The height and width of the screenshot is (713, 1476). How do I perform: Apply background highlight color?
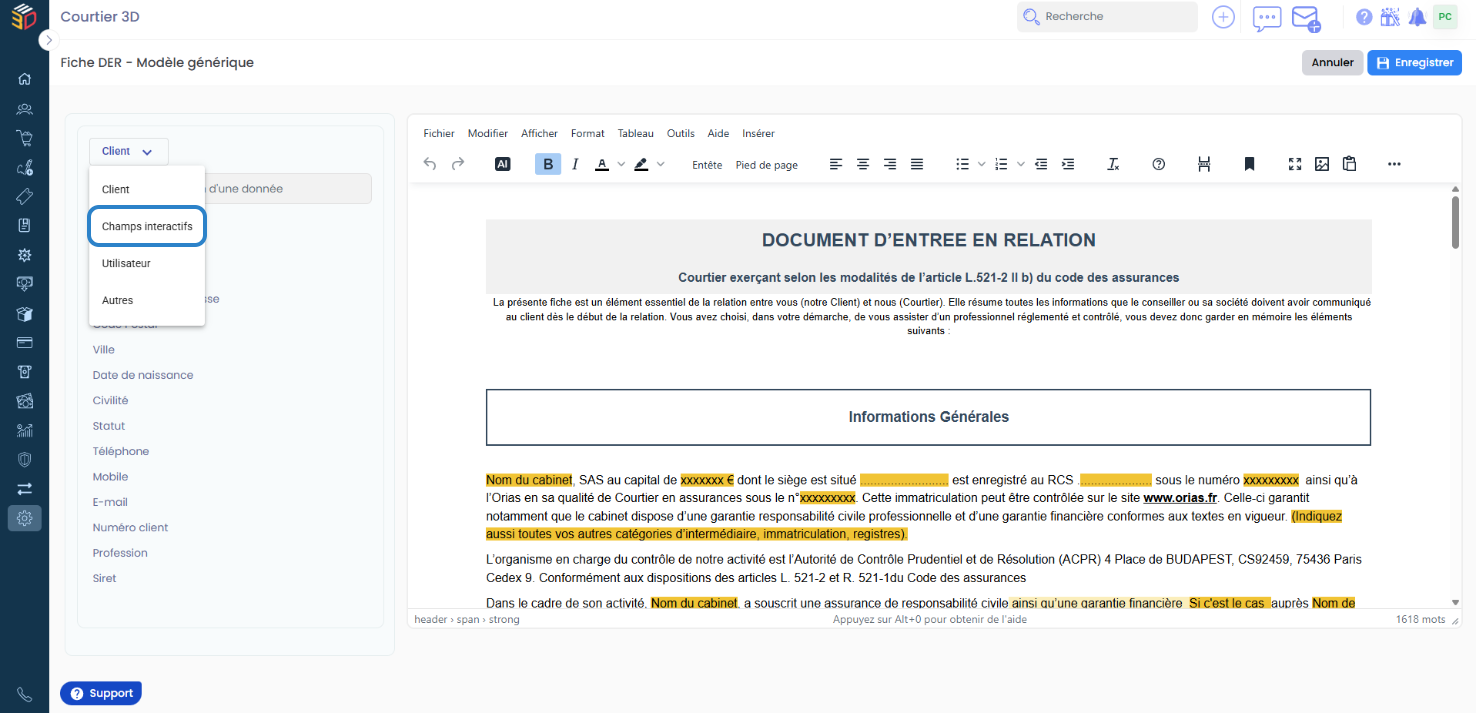(641, 164)
